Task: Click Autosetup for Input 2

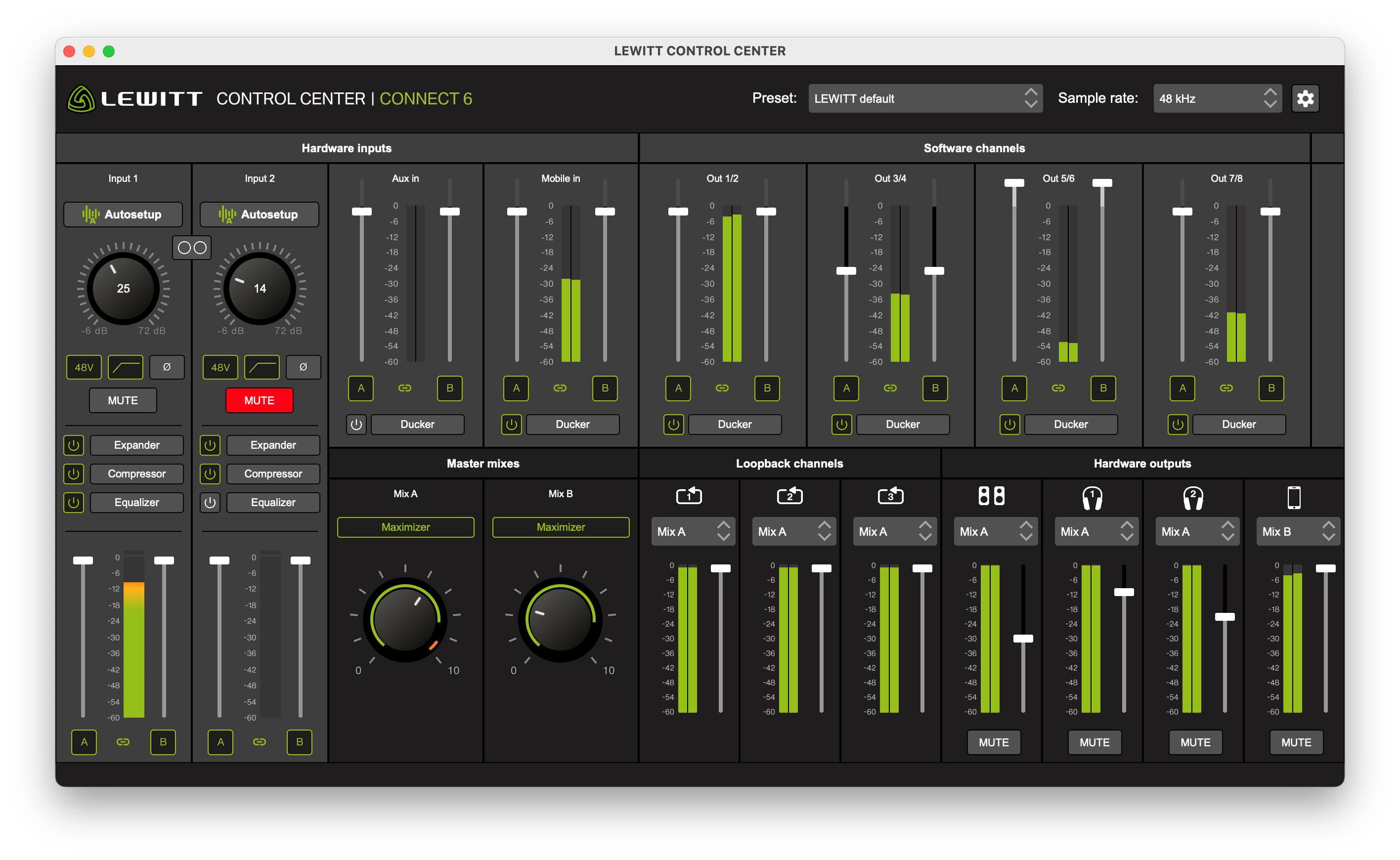Action: pos(260,215)
